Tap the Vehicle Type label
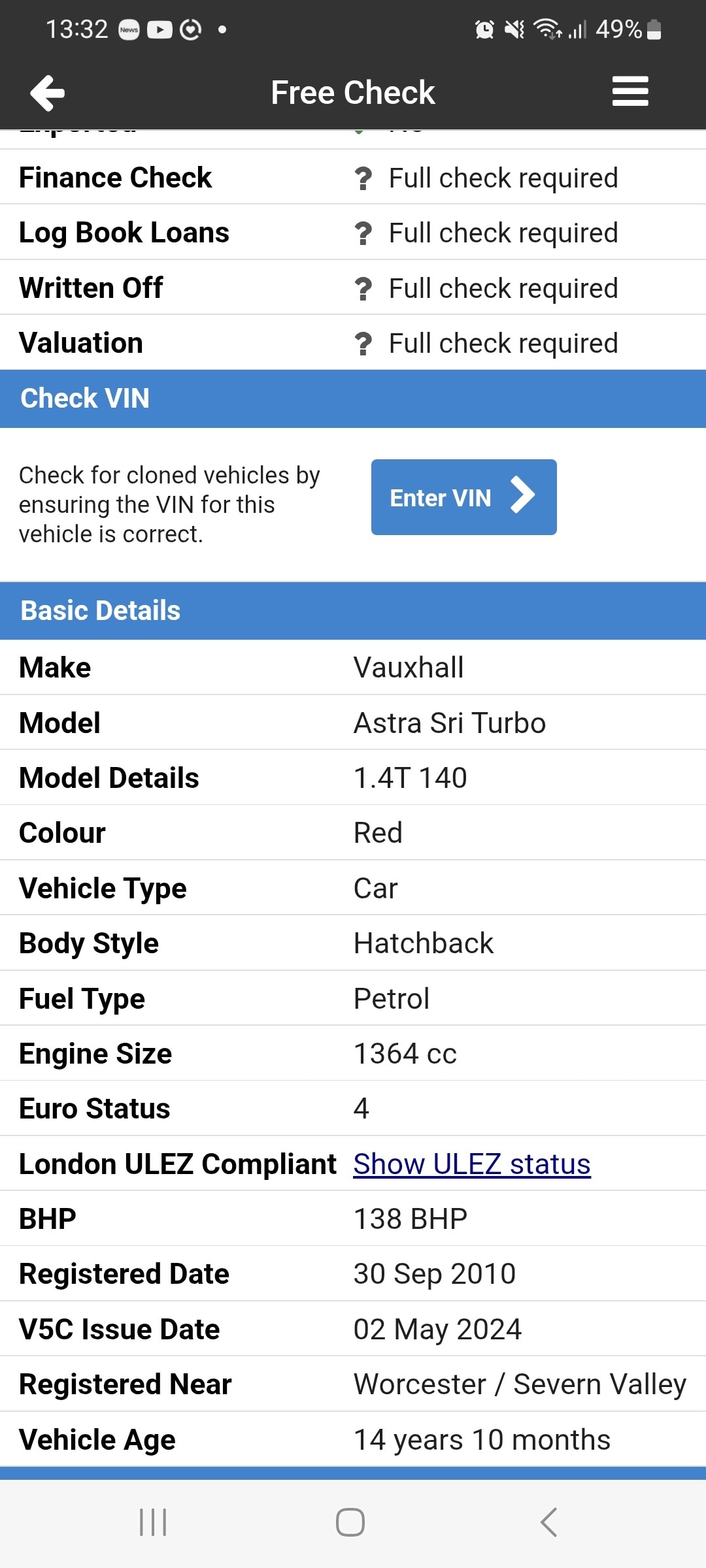 pos(103,889)
